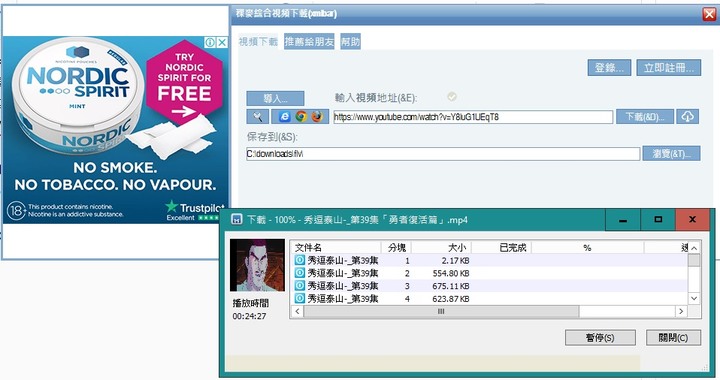This screenshot has height=380, width=720.
Task: Pick the Firefox browser icon
Action: click(x=317, y=117)
